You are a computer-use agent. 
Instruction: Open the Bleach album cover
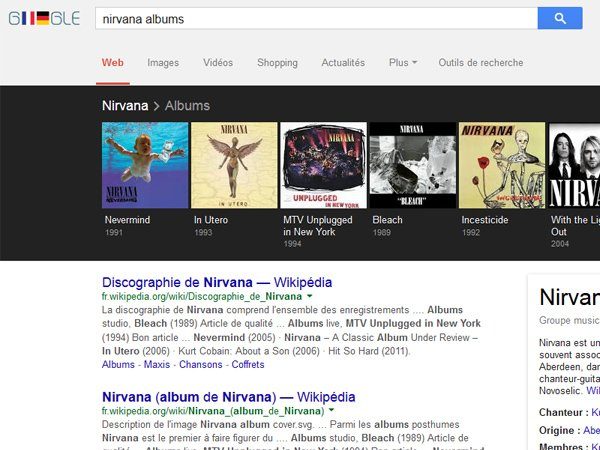coord(412,165)
